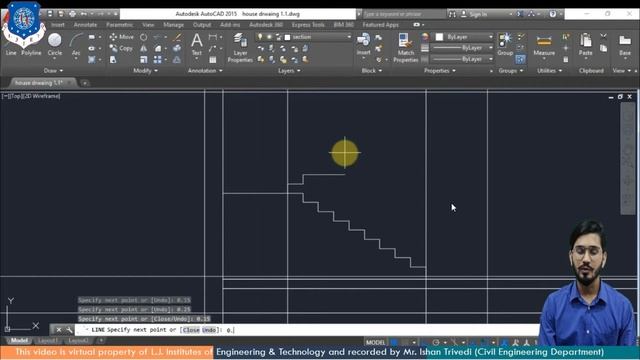Toggle the group selection button
Viewport: 640px width, 360px height.
520,60
